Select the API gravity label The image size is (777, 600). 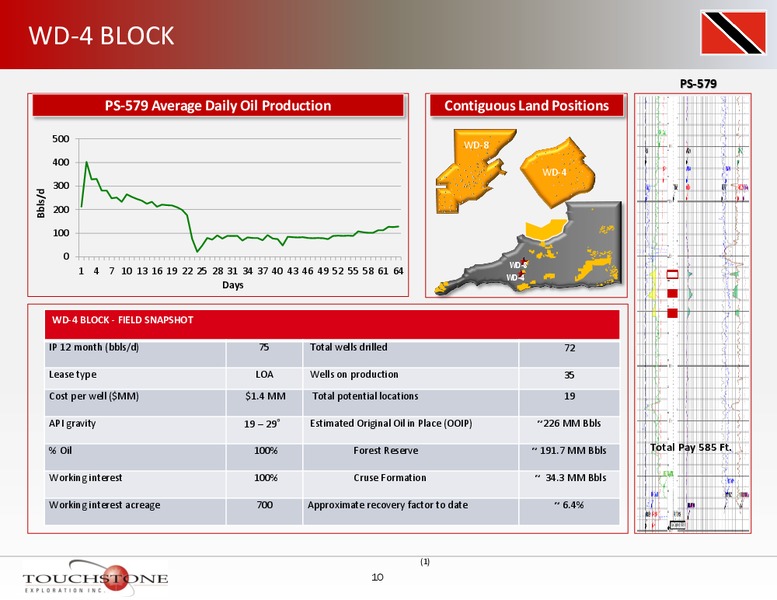pyautogui.click(x=72, y=424)
